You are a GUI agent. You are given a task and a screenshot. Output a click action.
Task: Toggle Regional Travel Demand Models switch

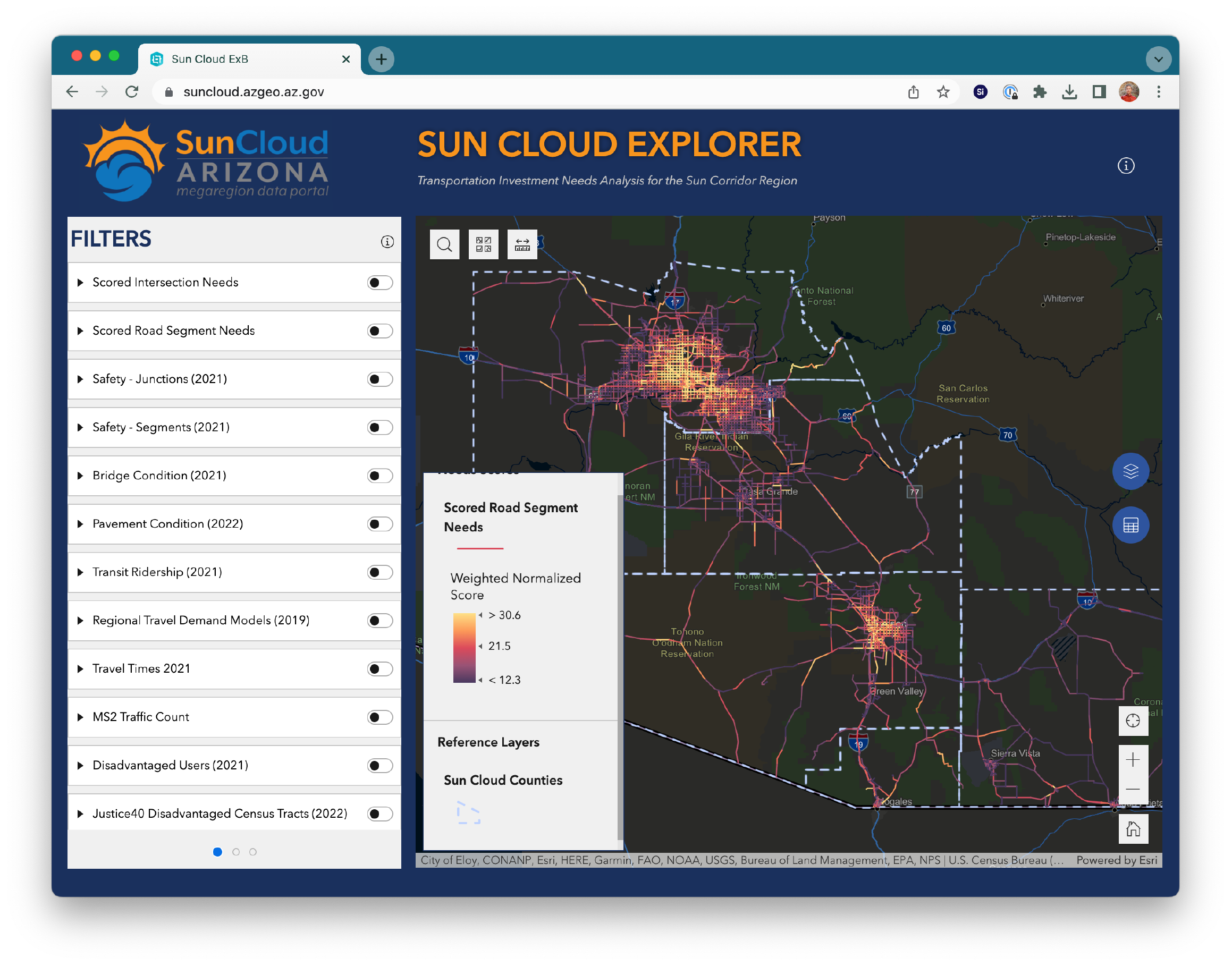pos(379,621)
